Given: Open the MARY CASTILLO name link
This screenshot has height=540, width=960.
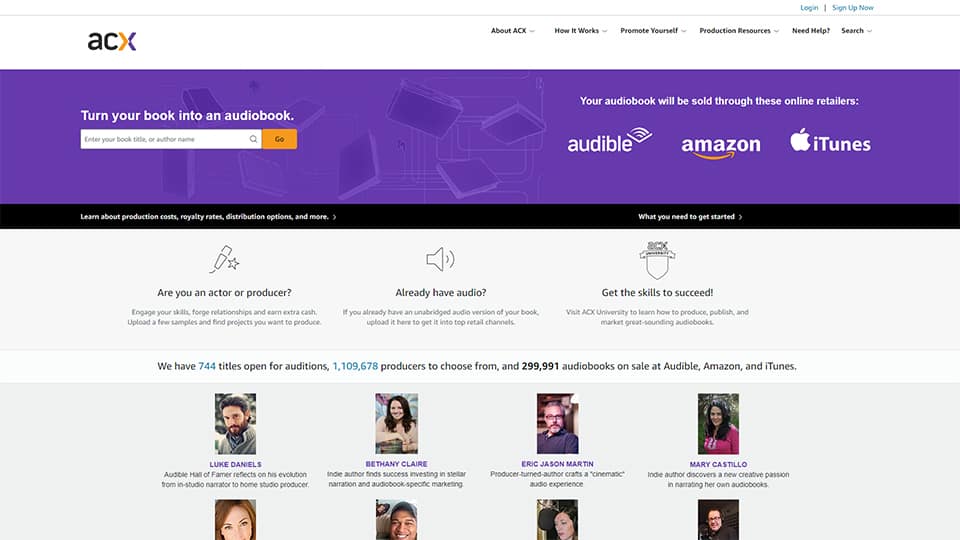Looking at the screenshot, I should [x=718, y=465].
